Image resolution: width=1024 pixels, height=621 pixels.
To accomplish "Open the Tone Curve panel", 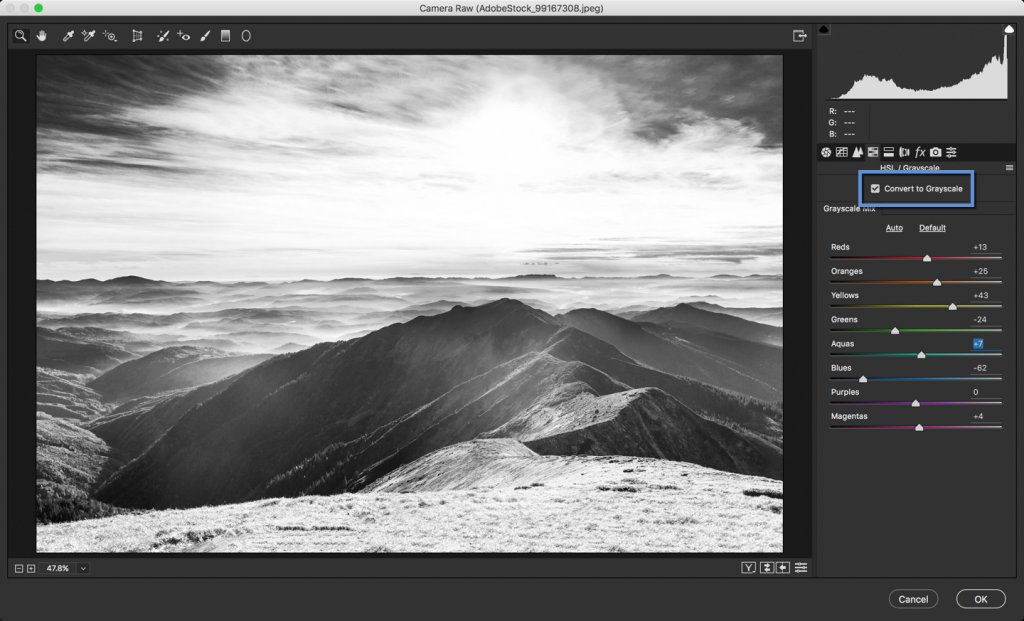I will tap(843, 152).
